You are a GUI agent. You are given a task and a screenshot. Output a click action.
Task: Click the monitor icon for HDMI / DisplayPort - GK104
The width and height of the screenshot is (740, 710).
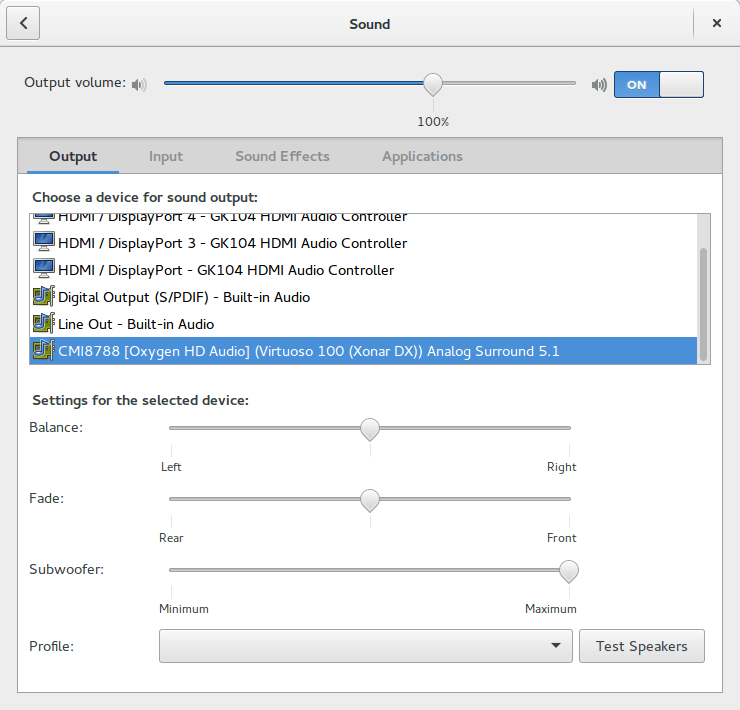[x=43, y=270]
